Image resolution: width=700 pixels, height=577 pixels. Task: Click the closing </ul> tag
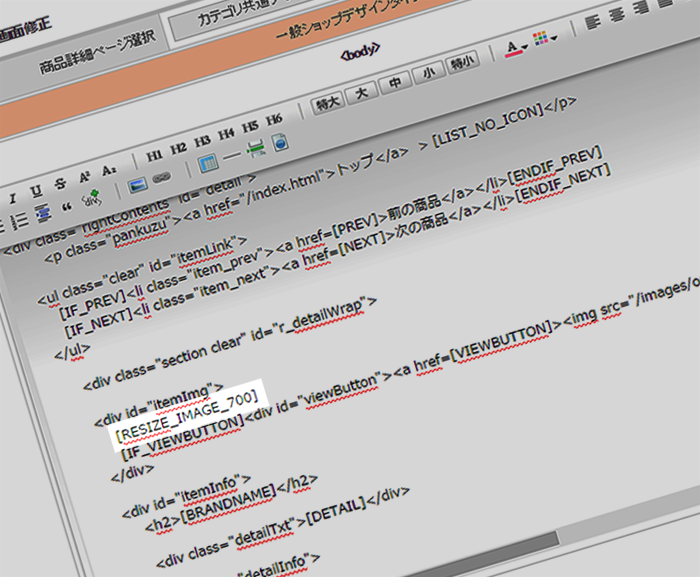point(72,352)
